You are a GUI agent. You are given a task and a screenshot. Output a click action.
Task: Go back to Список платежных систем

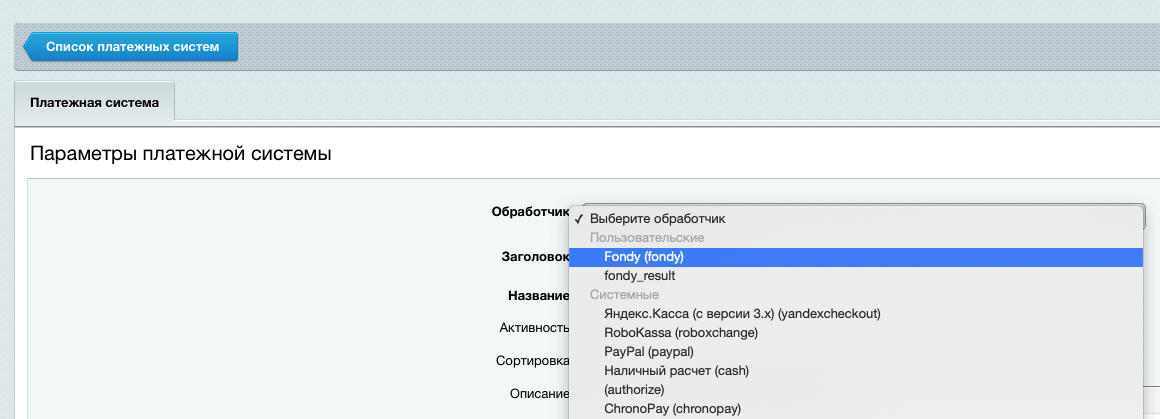pos(132,47)
